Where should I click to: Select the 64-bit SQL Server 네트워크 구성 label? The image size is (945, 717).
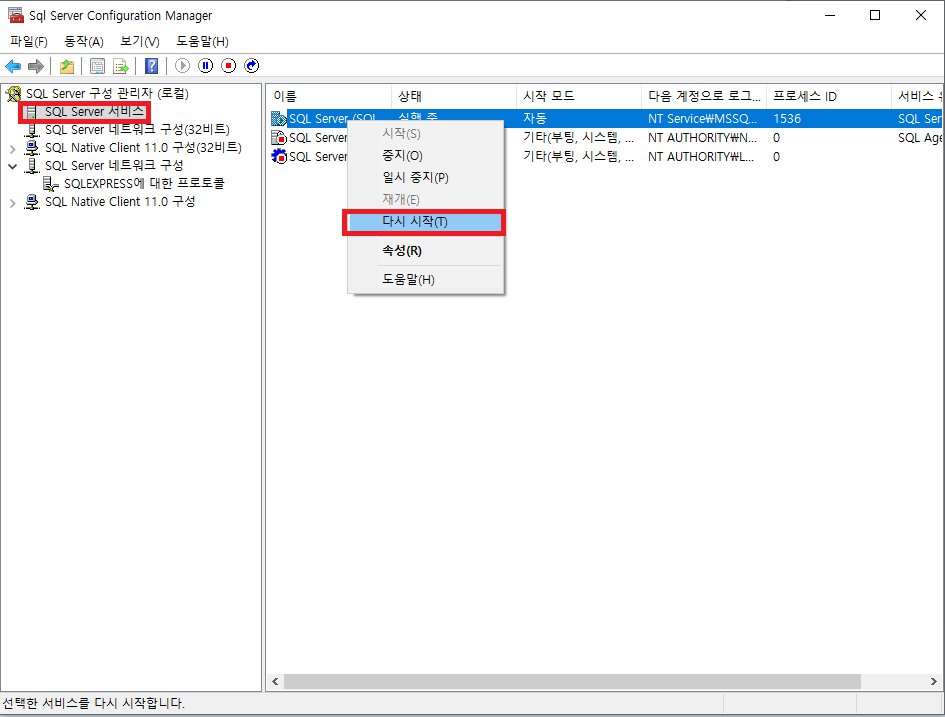114,166
